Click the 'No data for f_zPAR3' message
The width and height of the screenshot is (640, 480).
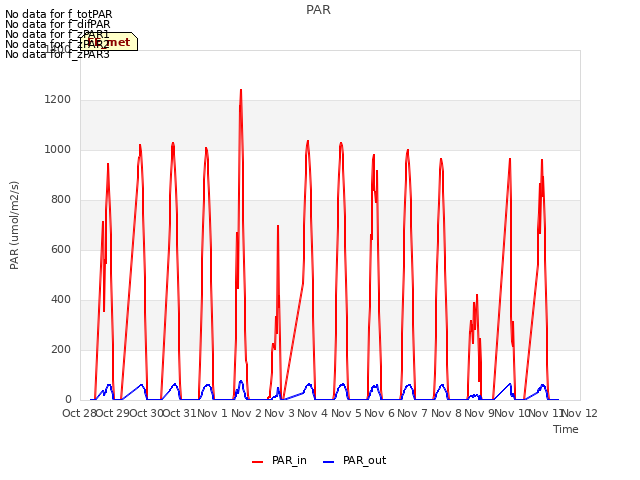(58, 54)
